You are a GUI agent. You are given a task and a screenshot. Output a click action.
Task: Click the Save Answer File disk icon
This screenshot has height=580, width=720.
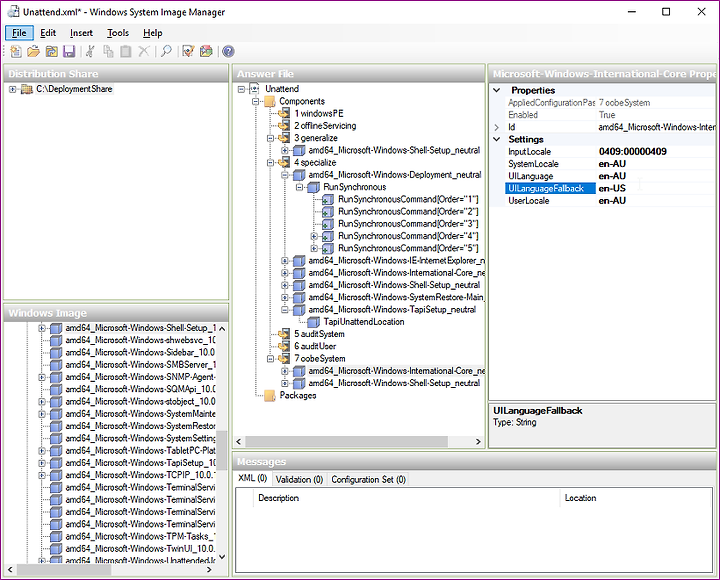(x=69, y=51)
